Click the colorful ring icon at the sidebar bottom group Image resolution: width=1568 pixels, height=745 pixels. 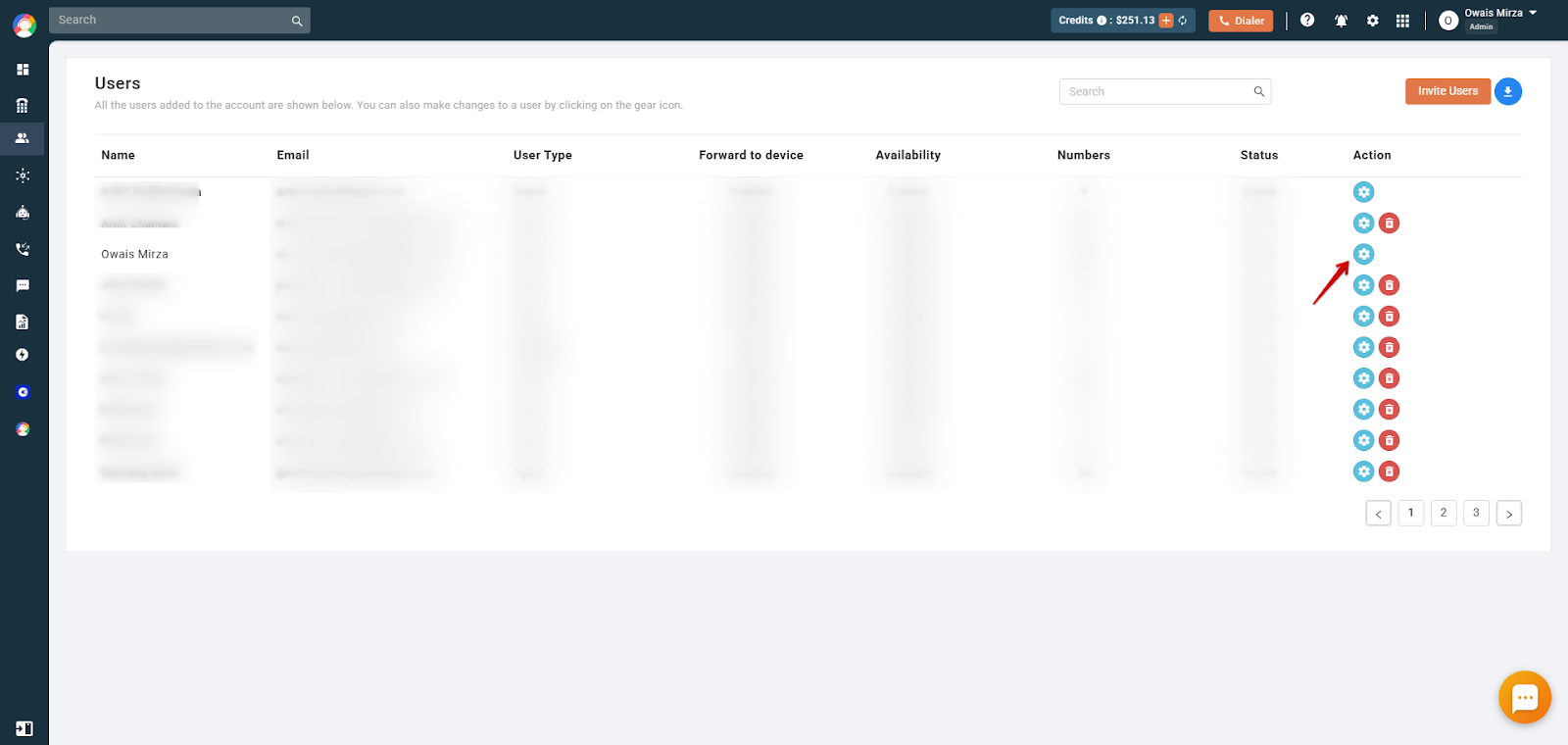(x=23, y=429)
